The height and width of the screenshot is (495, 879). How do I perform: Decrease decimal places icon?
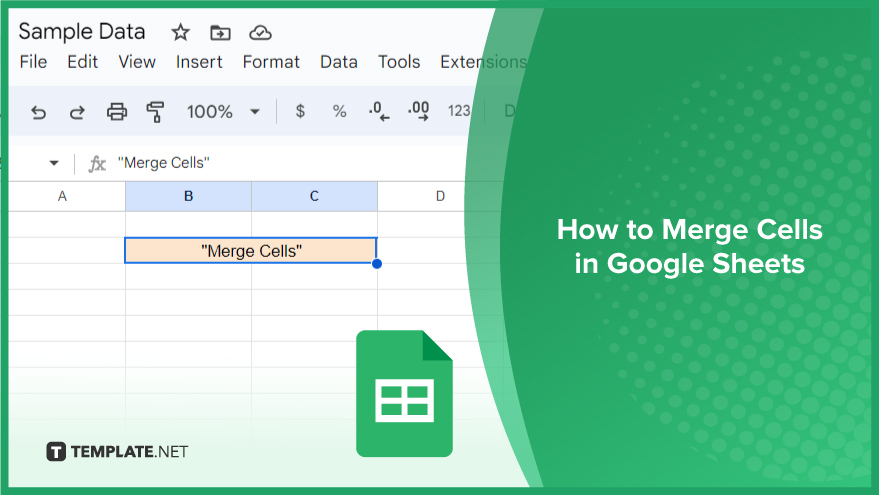click(379, 111)
